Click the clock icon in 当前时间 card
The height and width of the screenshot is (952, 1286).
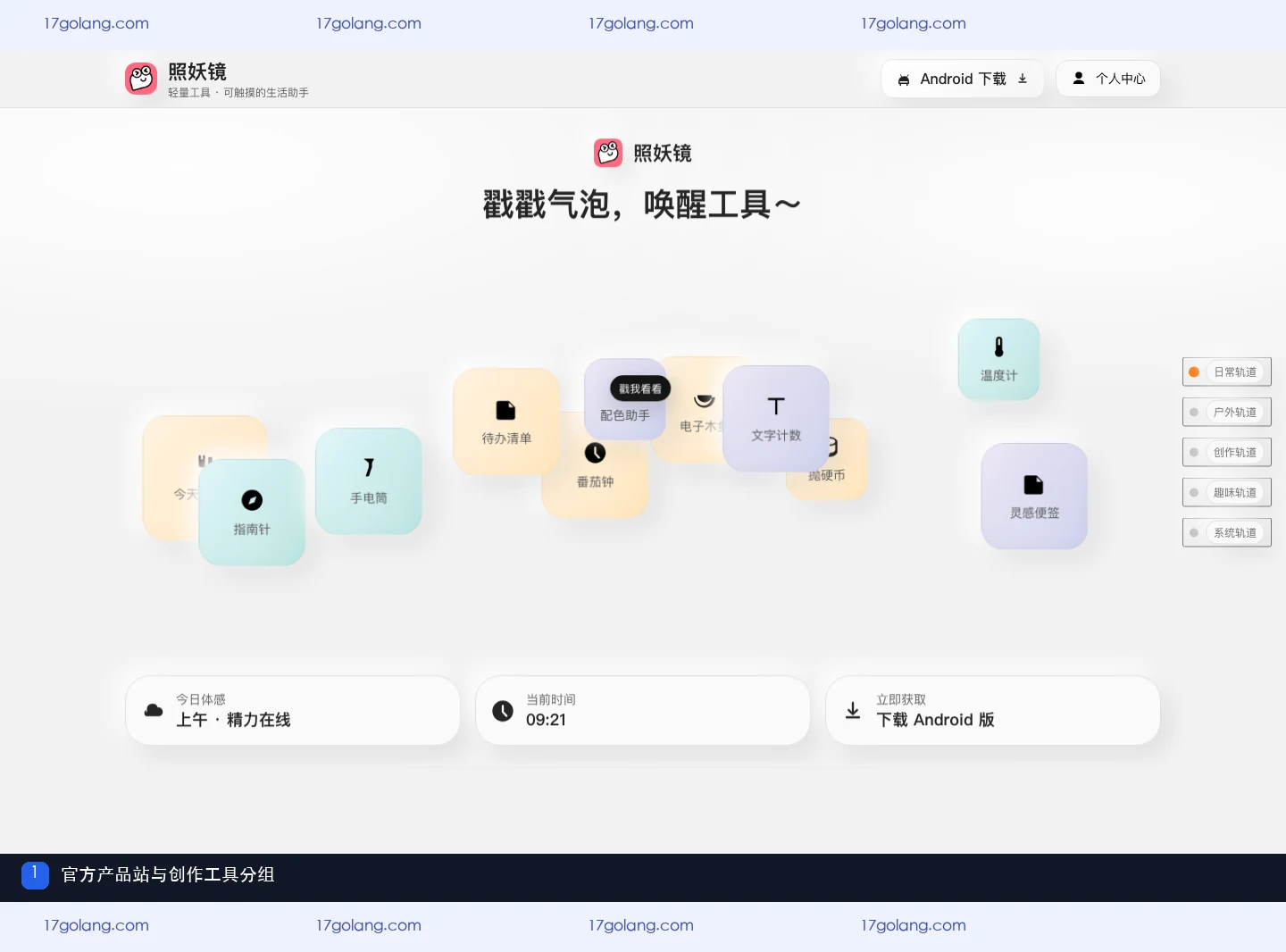tap(503, 710)
